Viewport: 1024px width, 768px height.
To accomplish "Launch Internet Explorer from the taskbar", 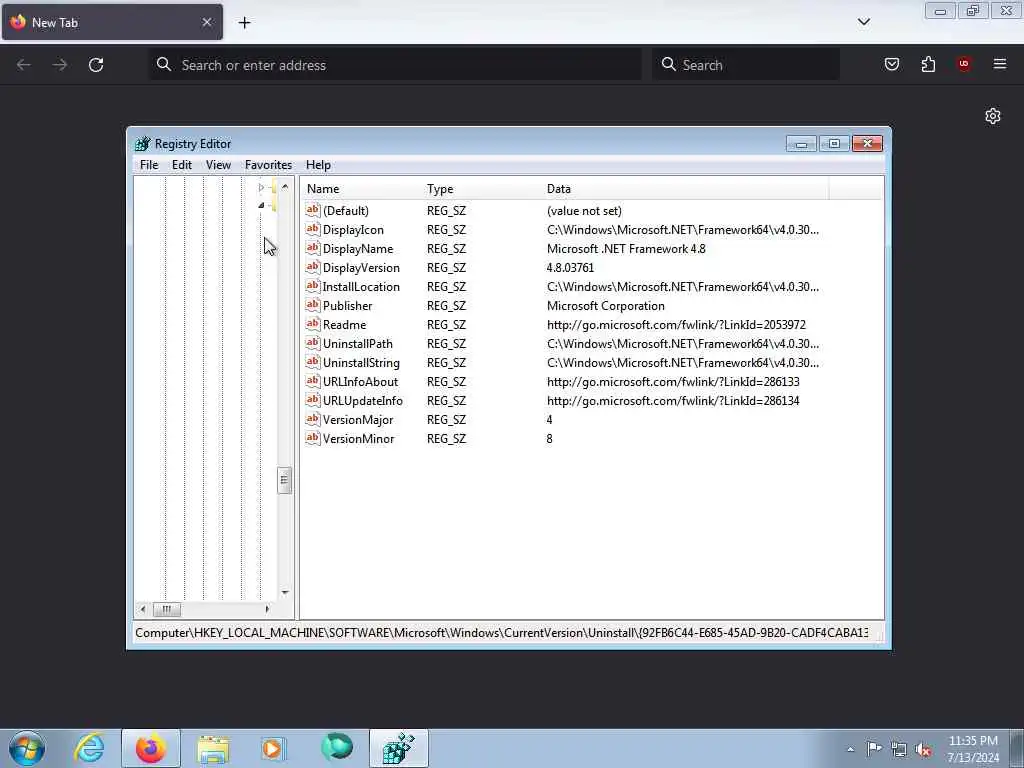I will pyautogui.click(x=89, y=748).
